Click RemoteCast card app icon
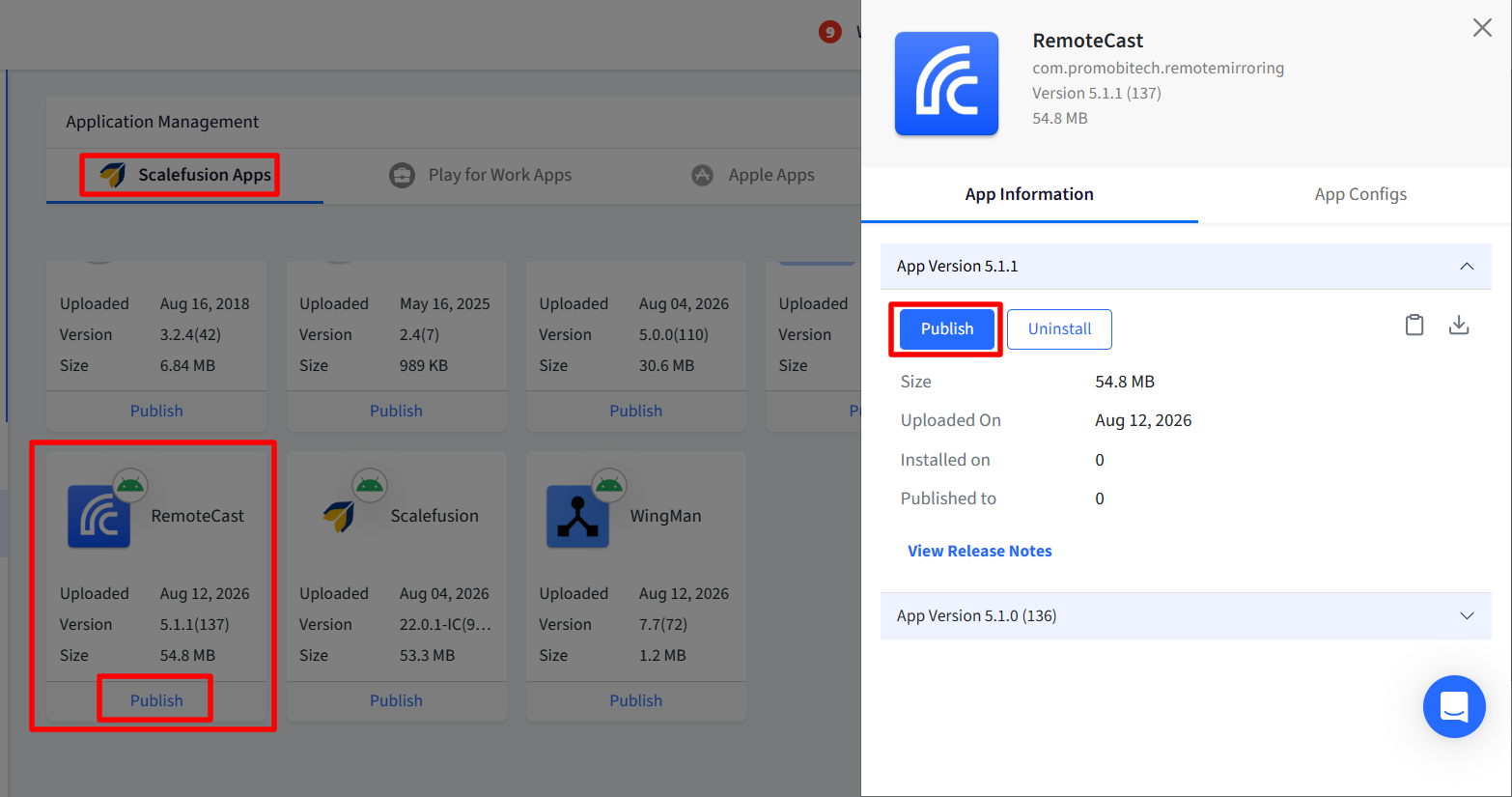The image size is (1512, 797). 98,517
